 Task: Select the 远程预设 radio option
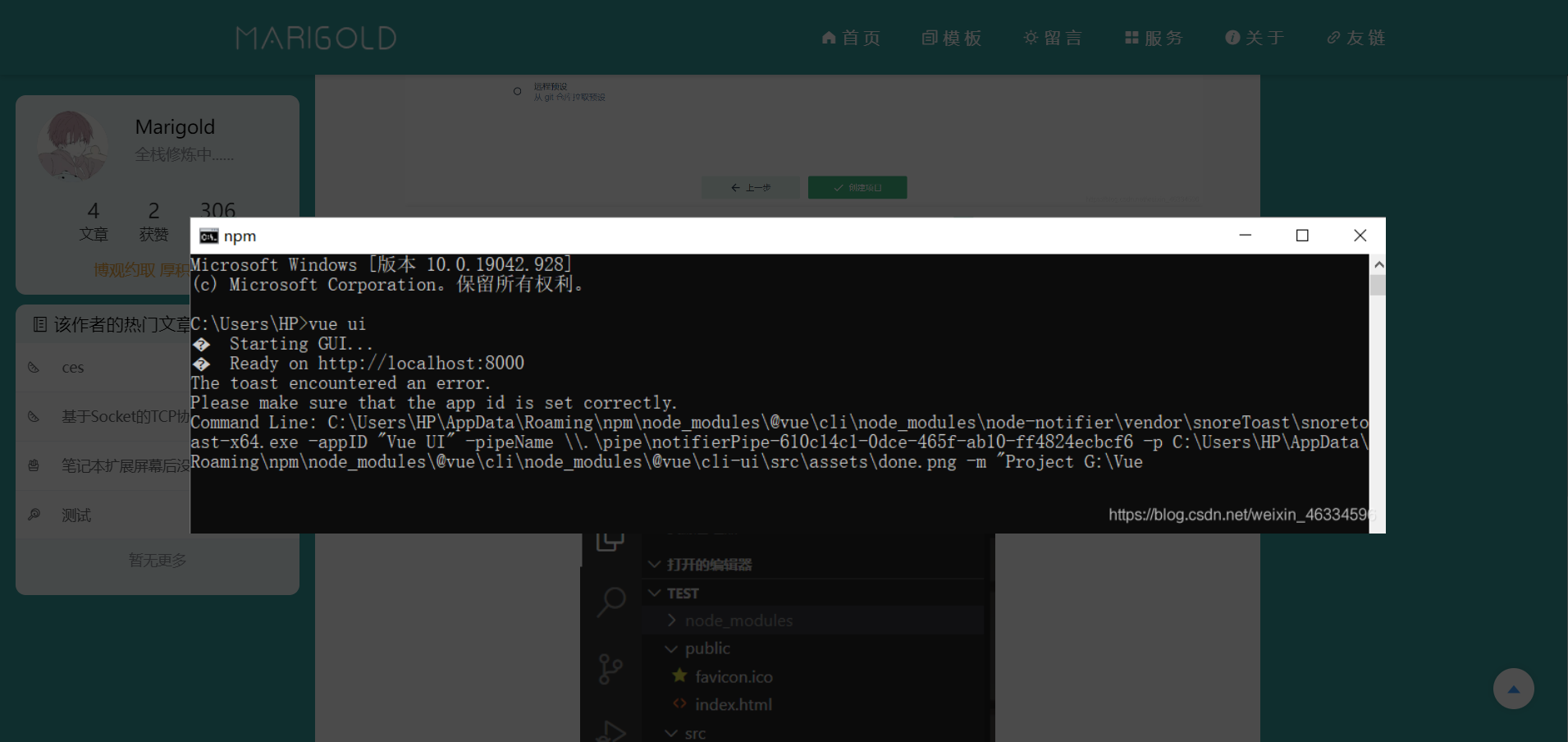click(517, 91)
